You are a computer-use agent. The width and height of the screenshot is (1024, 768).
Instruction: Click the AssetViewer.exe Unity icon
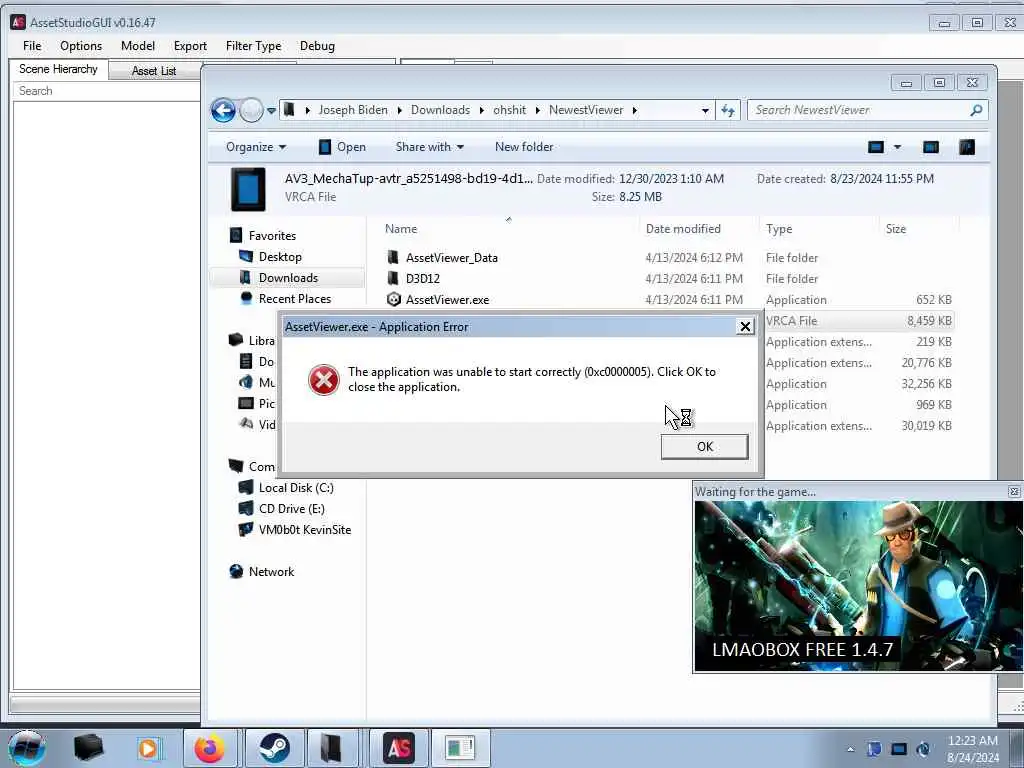click(393, 300)
